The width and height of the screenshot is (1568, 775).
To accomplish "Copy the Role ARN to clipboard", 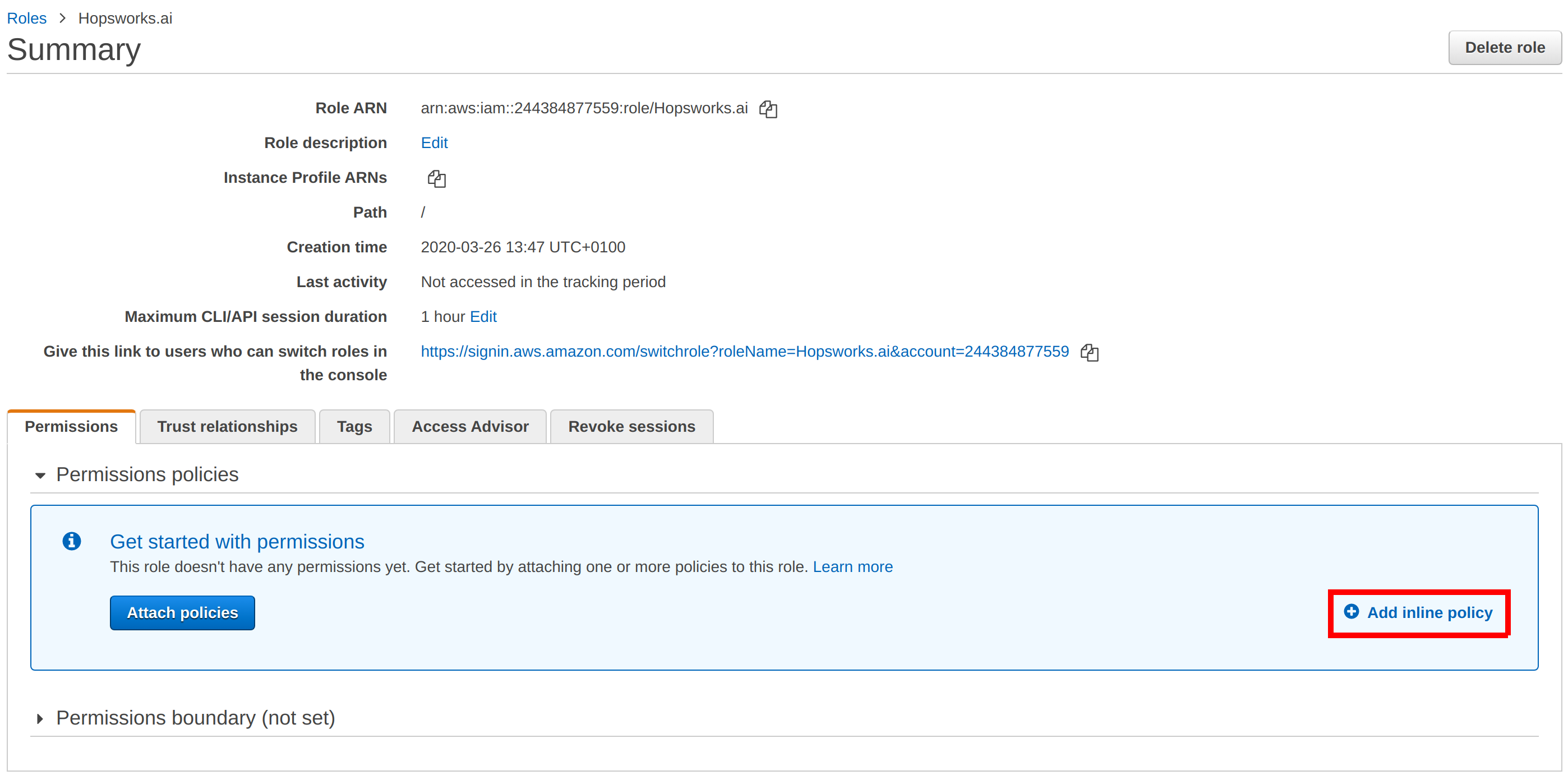I will [x=768, y=109].
